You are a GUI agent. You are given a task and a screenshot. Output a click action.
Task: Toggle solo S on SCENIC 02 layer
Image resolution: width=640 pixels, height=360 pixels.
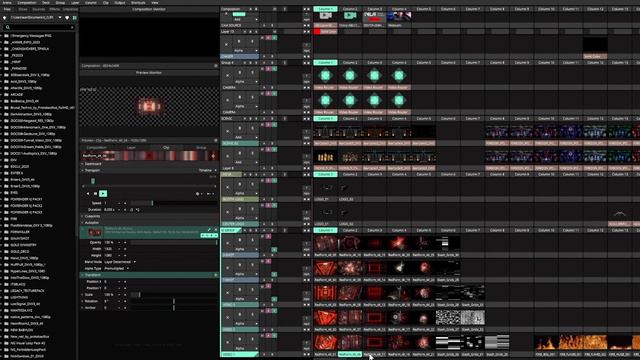[252, 129]
